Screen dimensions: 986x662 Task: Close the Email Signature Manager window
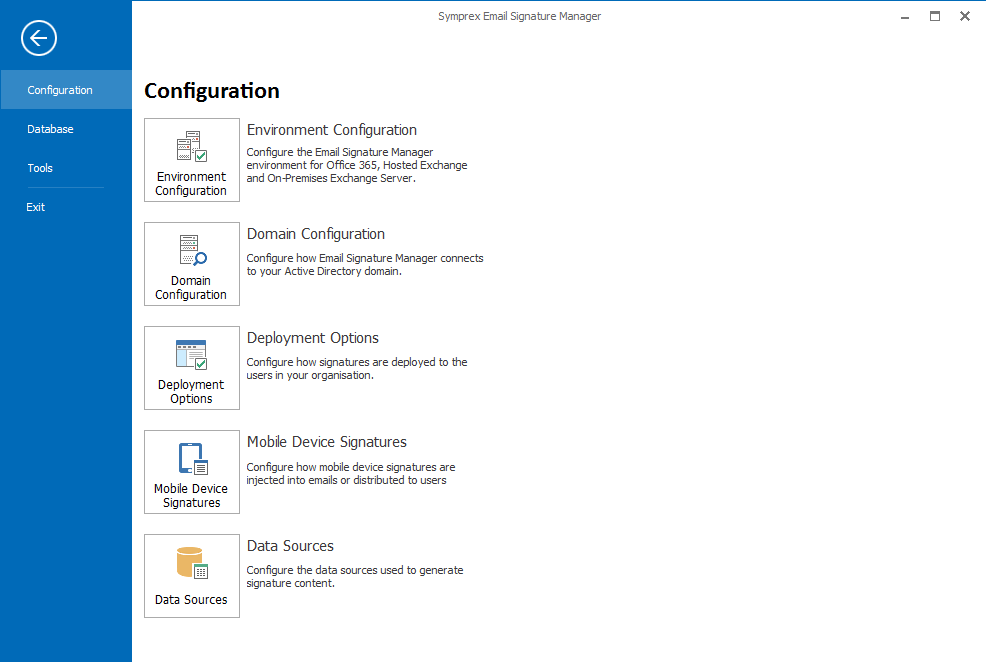(x=965, y=16)
